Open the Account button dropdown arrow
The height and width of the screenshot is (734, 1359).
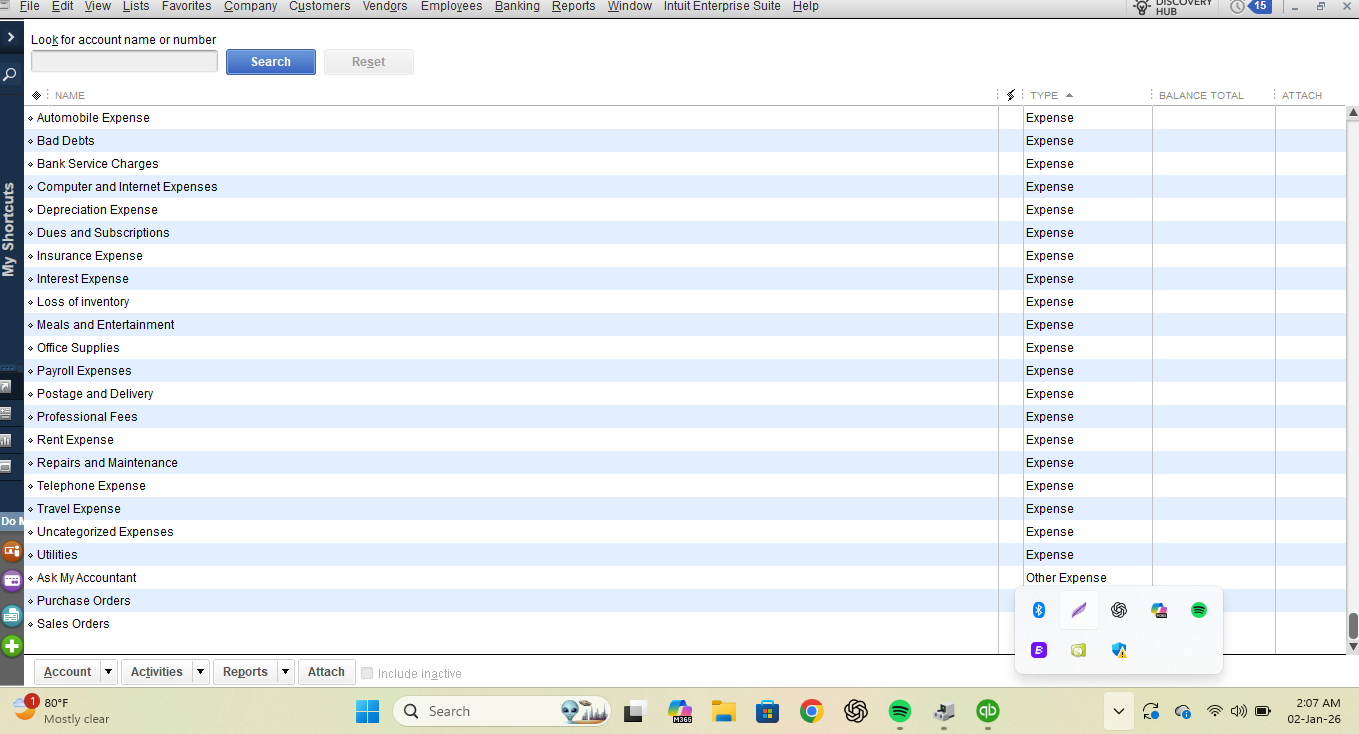point(108,672)
